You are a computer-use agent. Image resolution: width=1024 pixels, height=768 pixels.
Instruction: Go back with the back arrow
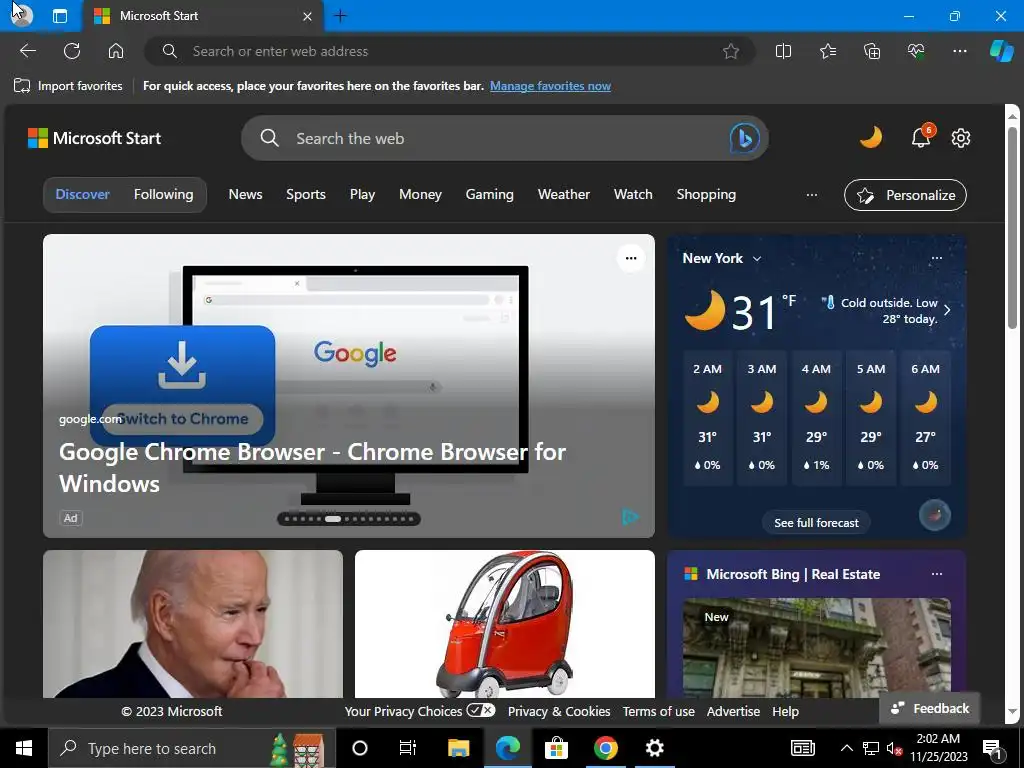tap(28, 51)
